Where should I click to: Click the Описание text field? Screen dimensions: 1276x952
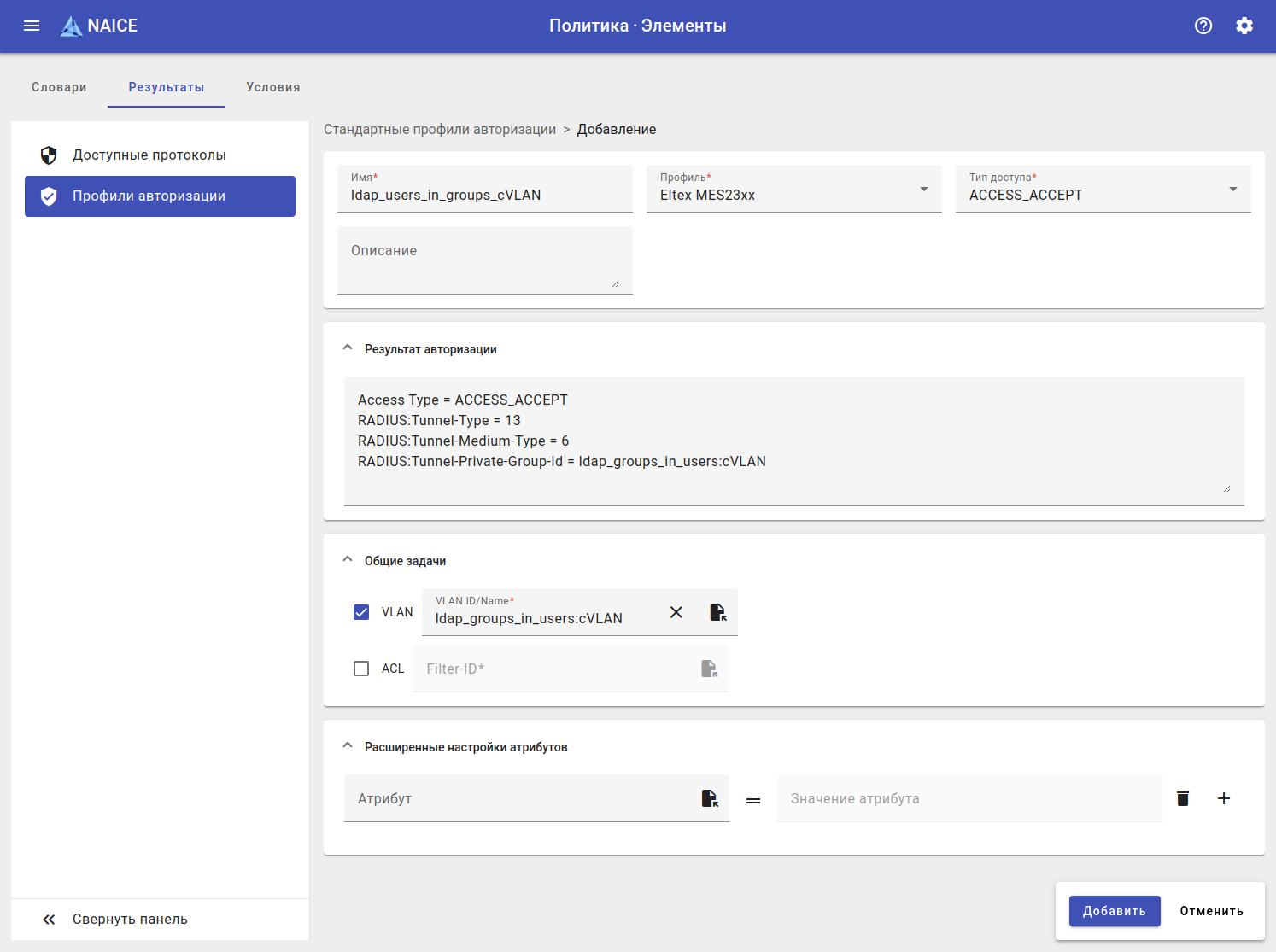pos(484,260)
